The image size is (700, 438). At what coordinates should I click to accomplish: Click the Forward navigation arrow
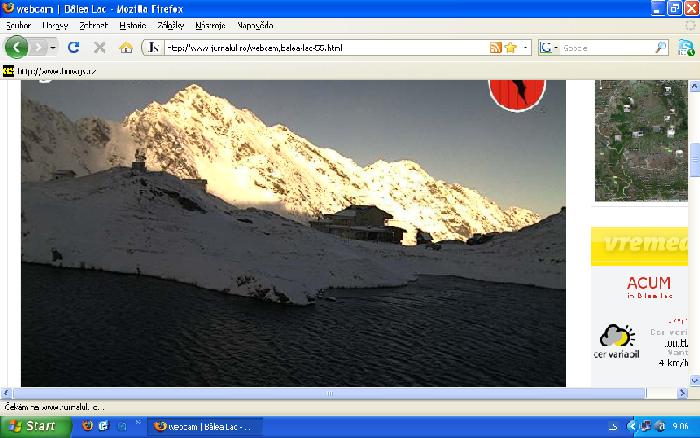[x=38, y=47]
